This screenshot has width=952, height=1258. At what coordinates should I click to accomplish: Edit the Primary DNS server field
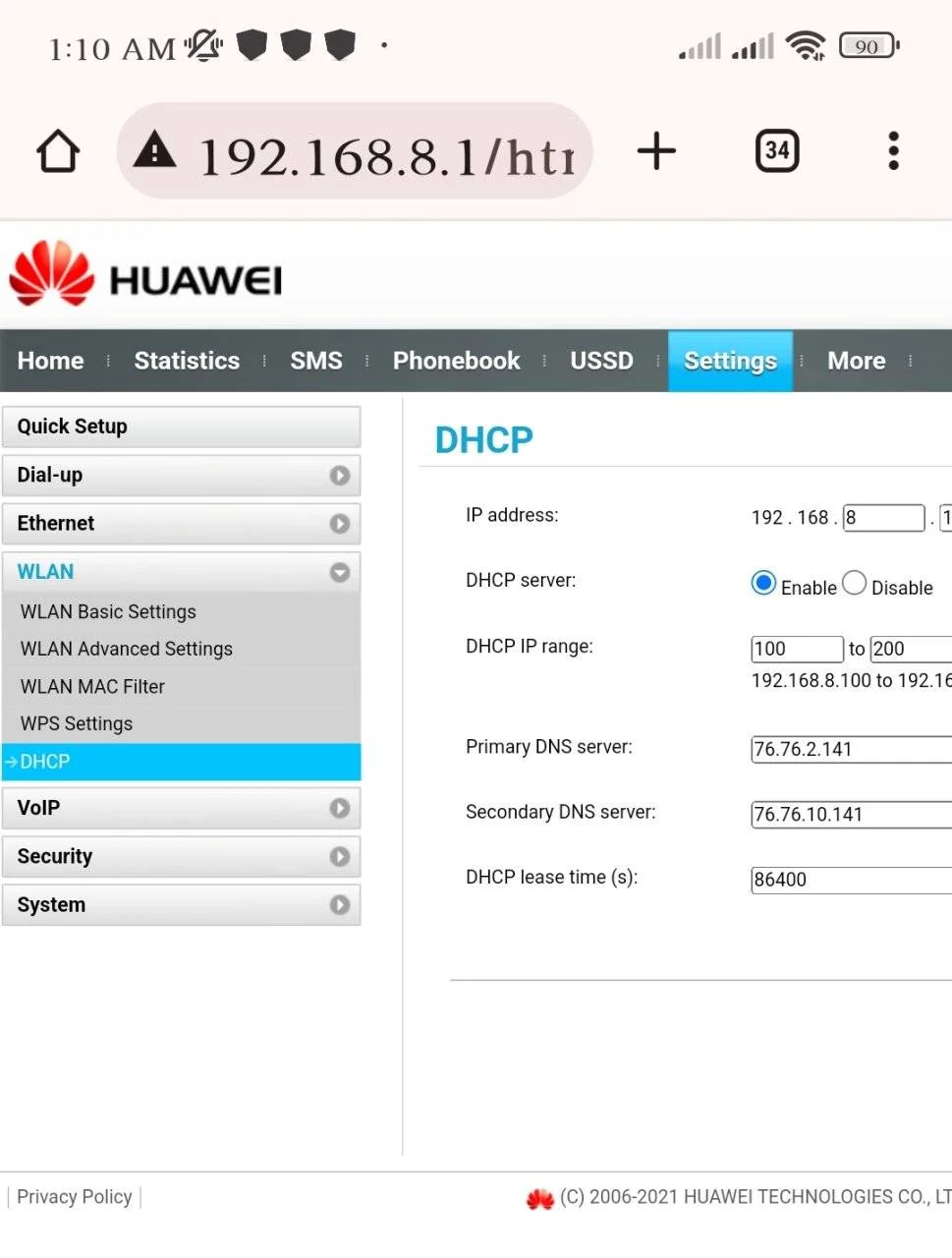851,749
